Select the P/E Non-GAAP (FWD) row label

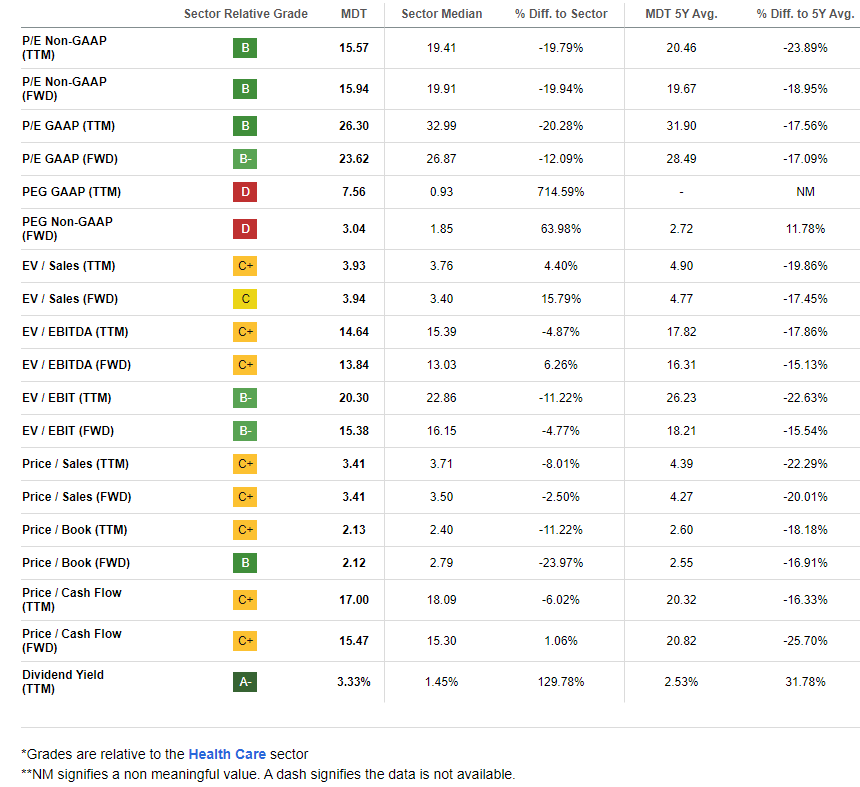[x=64, y=89]
